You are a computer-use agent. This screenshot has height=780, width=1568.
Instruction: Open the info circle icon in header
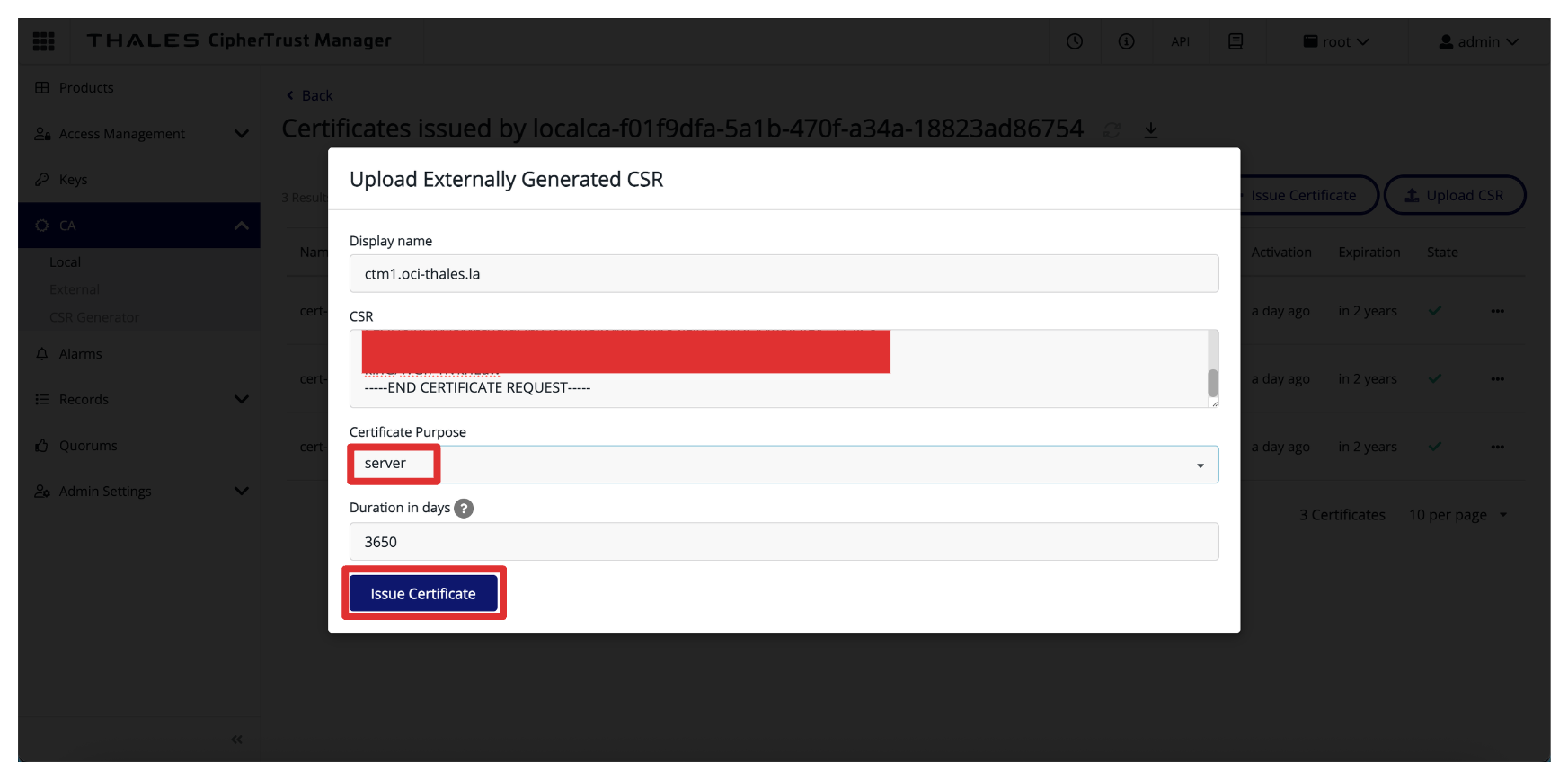click(x=1126, y=41)
